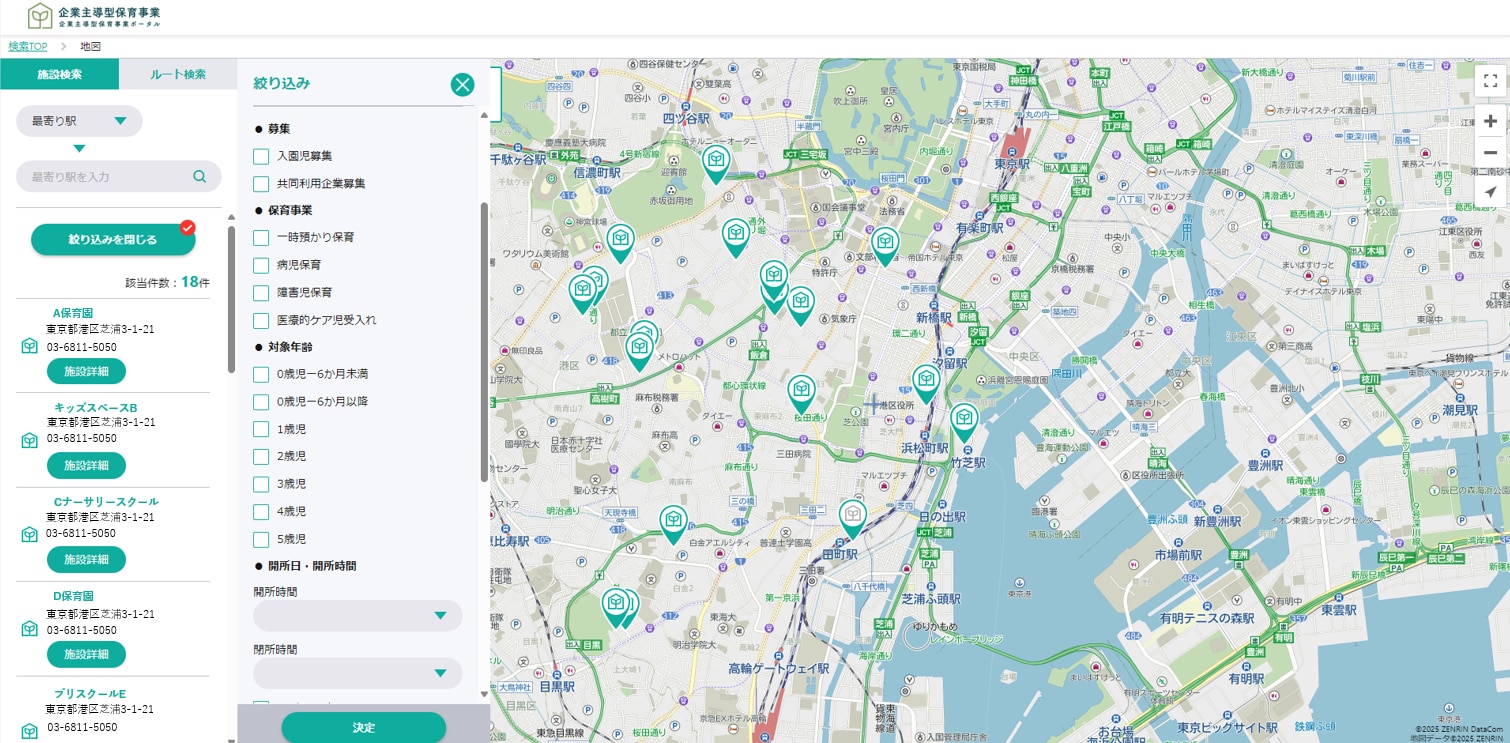Open the 閉所時間 dropdown
The image size is (1510, 743).
coord(358,673)
